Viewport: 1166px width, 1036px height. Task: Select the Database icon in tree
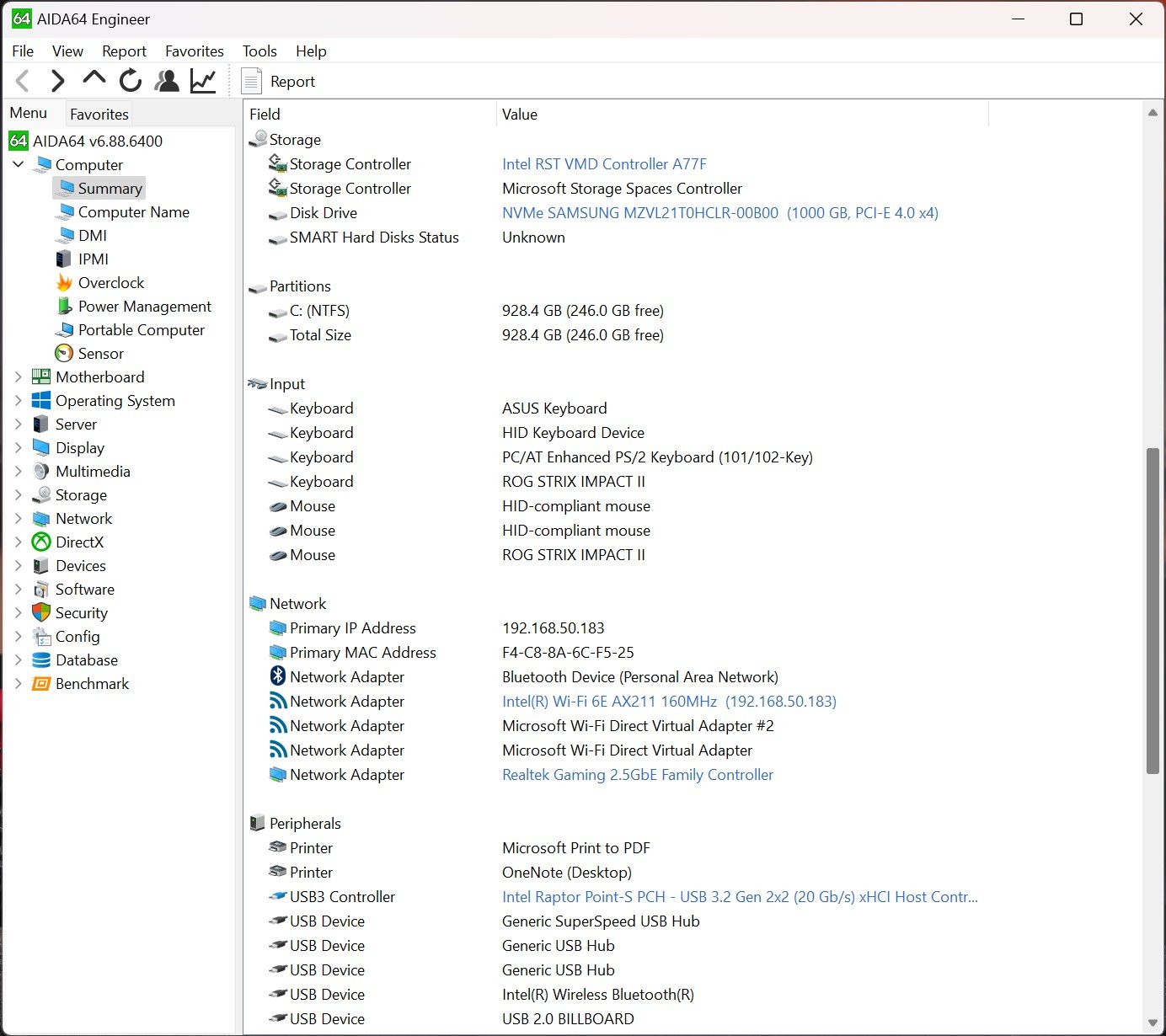coord(41,660)
